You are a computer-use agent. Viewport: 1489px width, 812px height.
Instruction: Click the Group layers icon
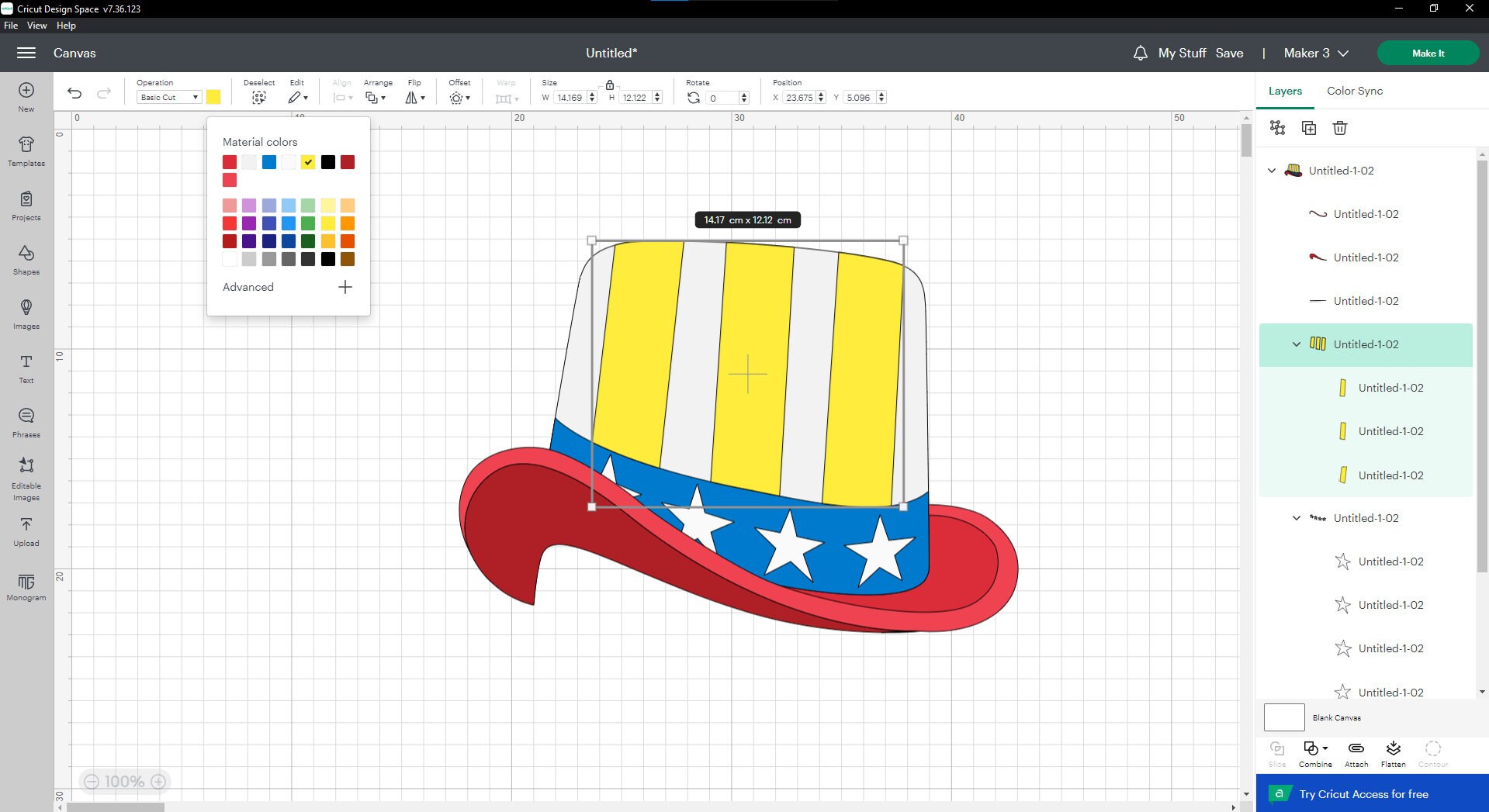pyautogui.click(x=1277, y=128)
